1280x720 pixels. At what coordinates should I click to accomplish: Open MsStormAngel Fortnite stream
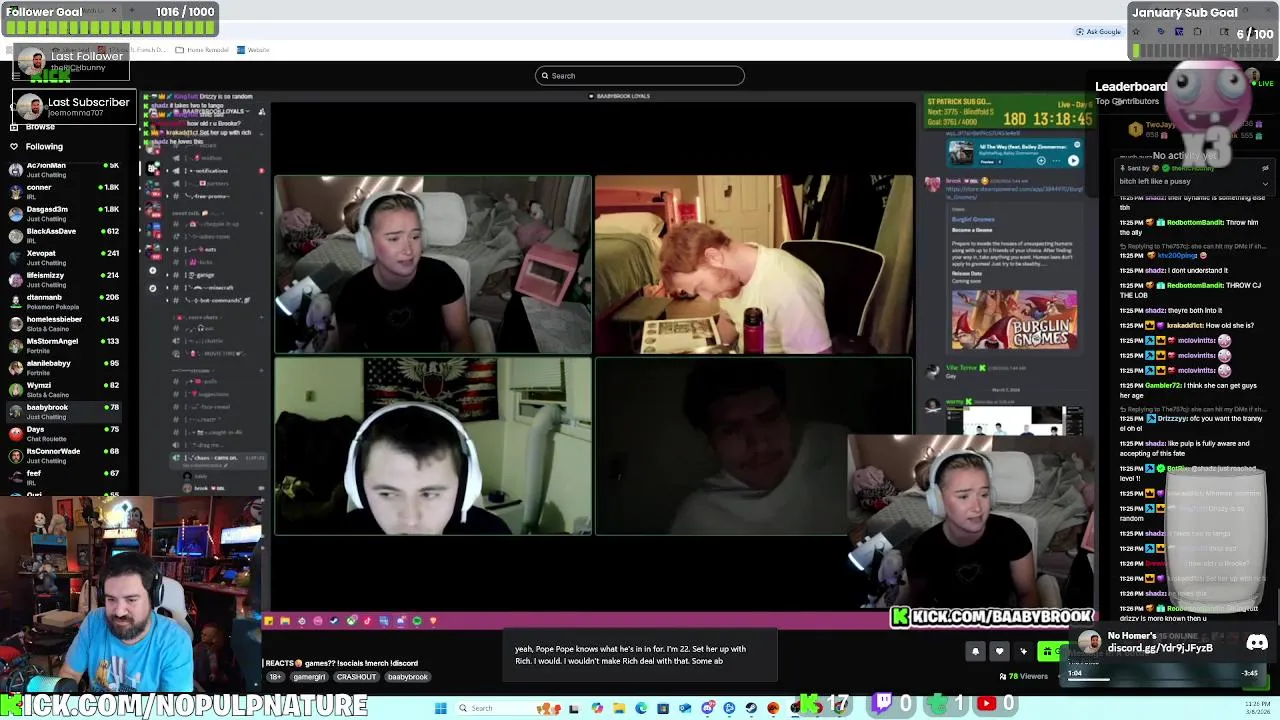point(62,345)
